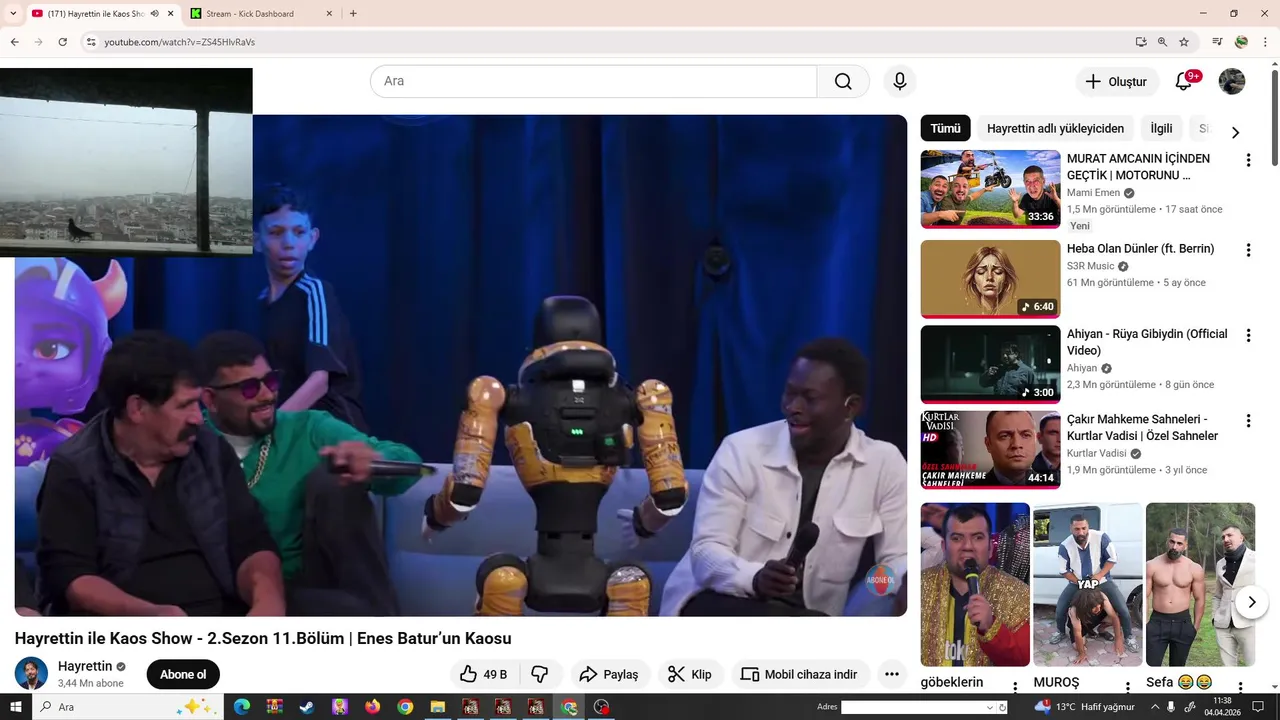Click the Klip button
The width and height of the screenshot is (1280, 720).
(x=690, y=674)
